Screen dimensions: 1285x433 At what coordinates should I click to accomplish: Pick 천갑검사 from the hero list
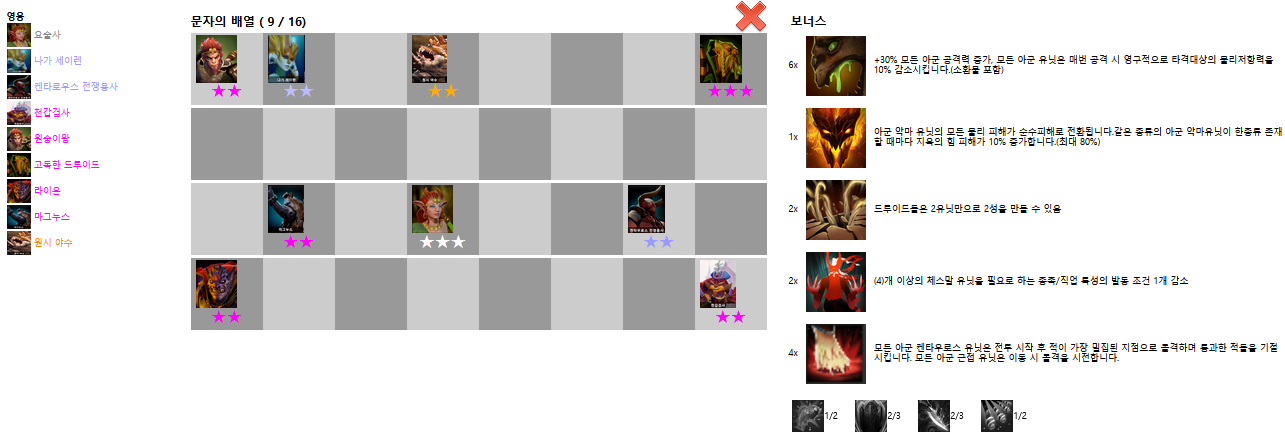tap(52, 112)
